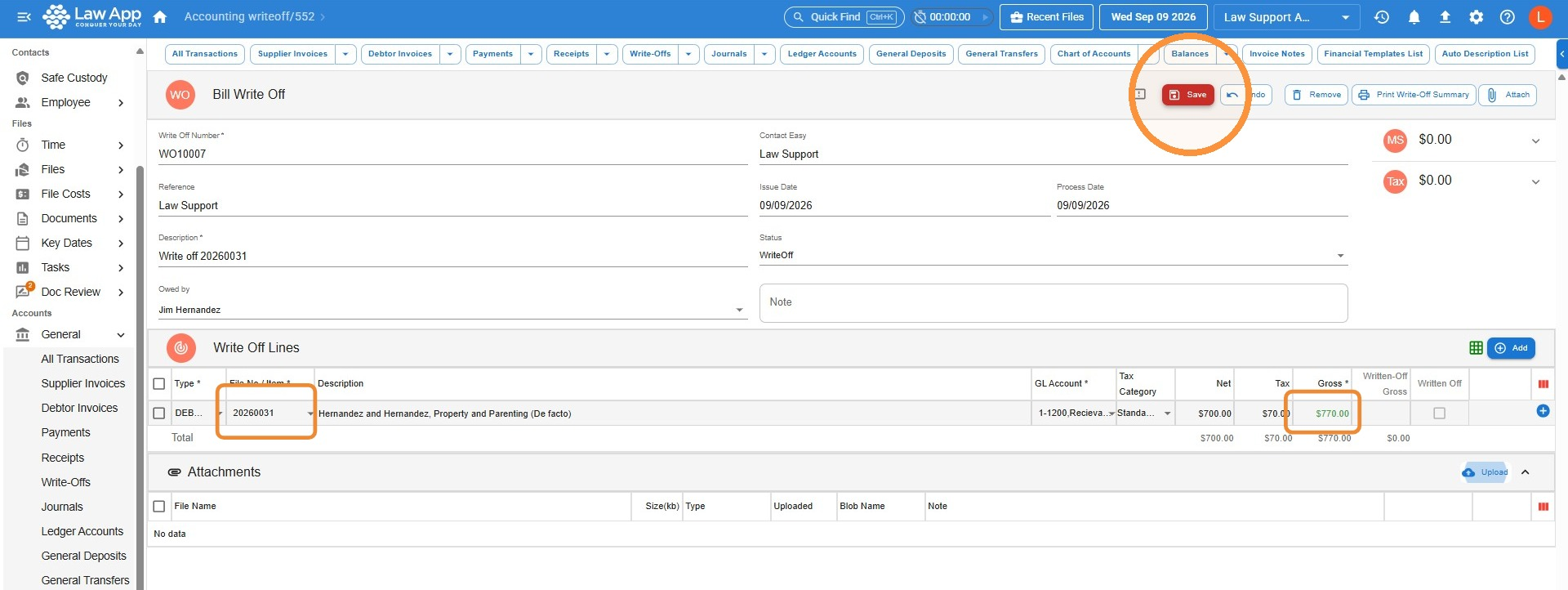Click the Safe Custody sidebar icon
The height and width of the screenshot is (590, 1568).
pos(23,78)
